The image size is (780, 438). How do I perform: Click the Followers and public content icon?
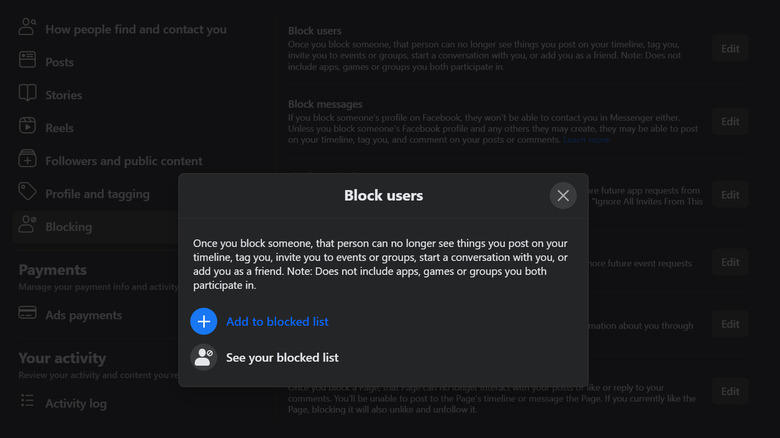pyautogui.click(x=28, y=160)
